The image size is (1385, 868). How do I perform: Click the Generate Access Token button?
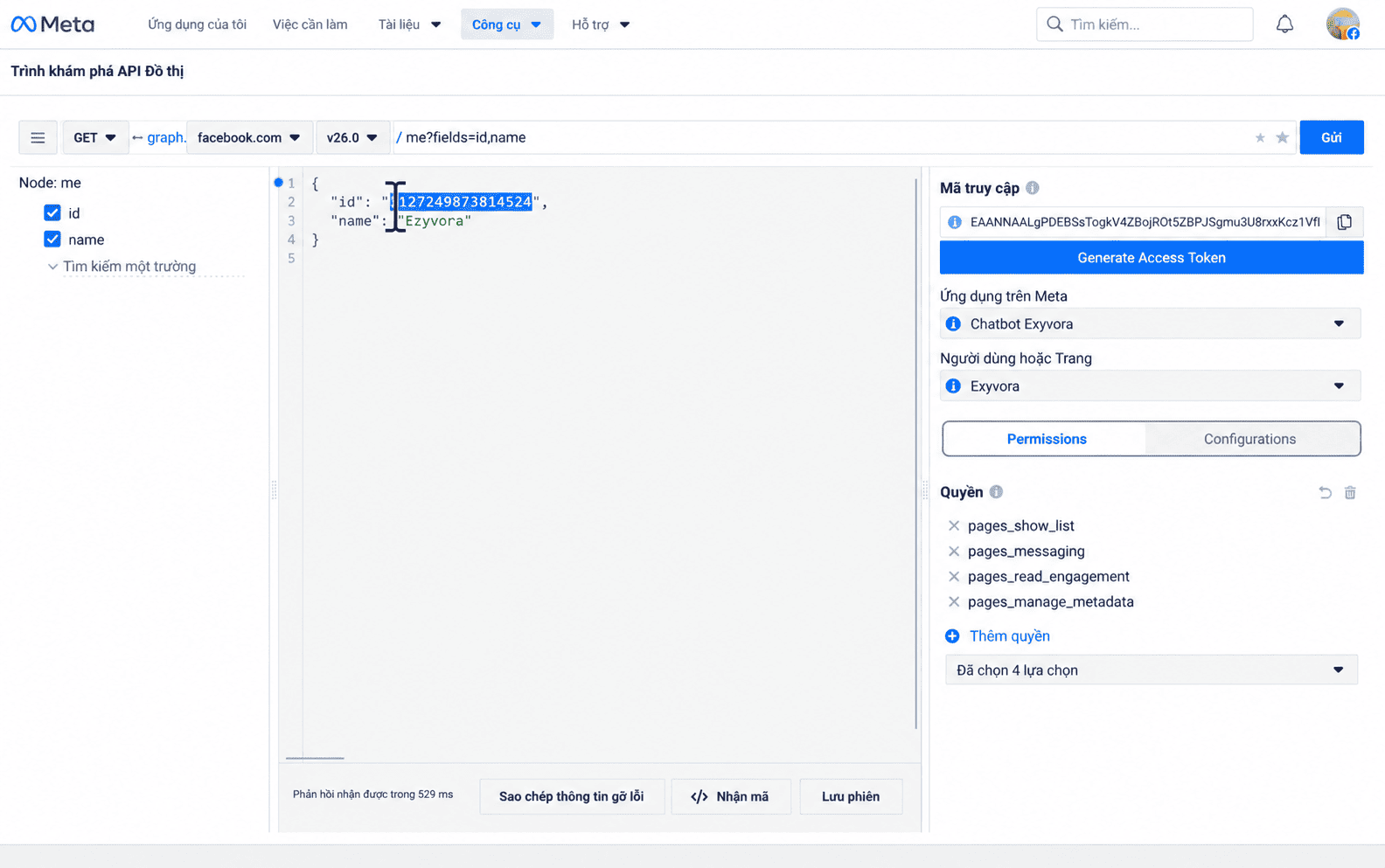[1152, 258]
